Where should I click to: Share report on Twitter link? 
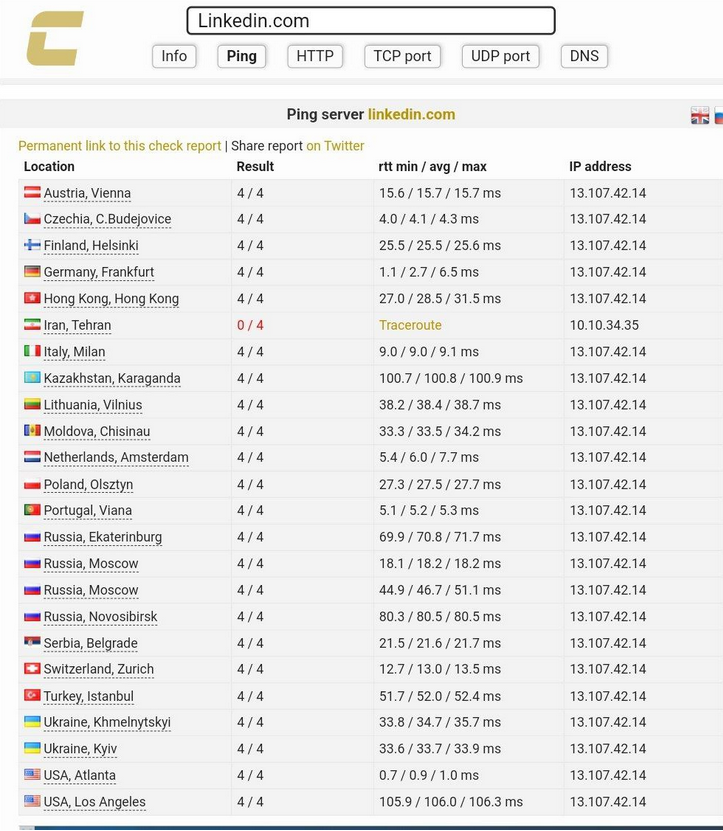335,146
